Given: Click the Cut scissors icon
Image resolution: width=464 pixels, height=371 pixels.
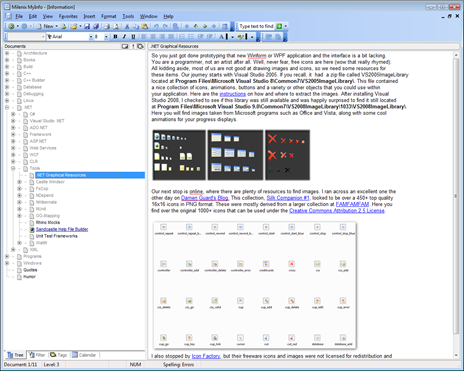Looking at the screenshot, I should [127, 26].
